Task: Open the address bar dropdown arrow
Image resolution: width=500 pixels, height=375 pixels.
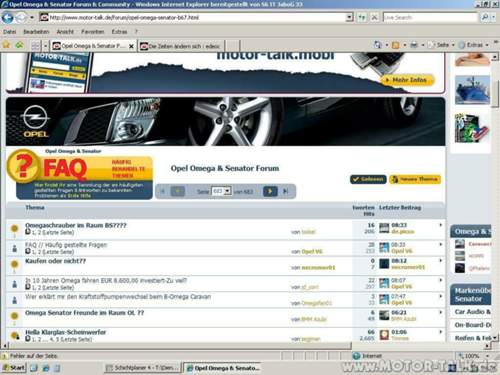Action: coord(349,17)
